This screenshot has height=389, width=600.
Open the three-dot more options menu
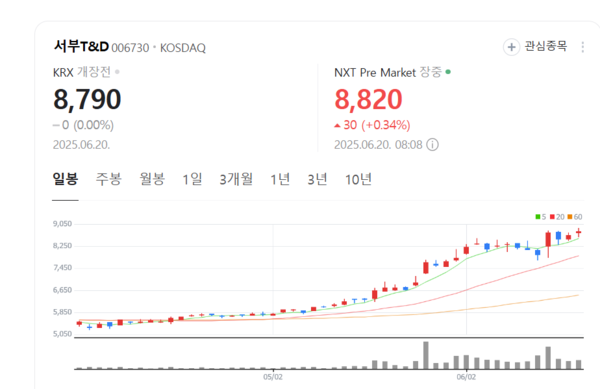[x=582, y=47]
